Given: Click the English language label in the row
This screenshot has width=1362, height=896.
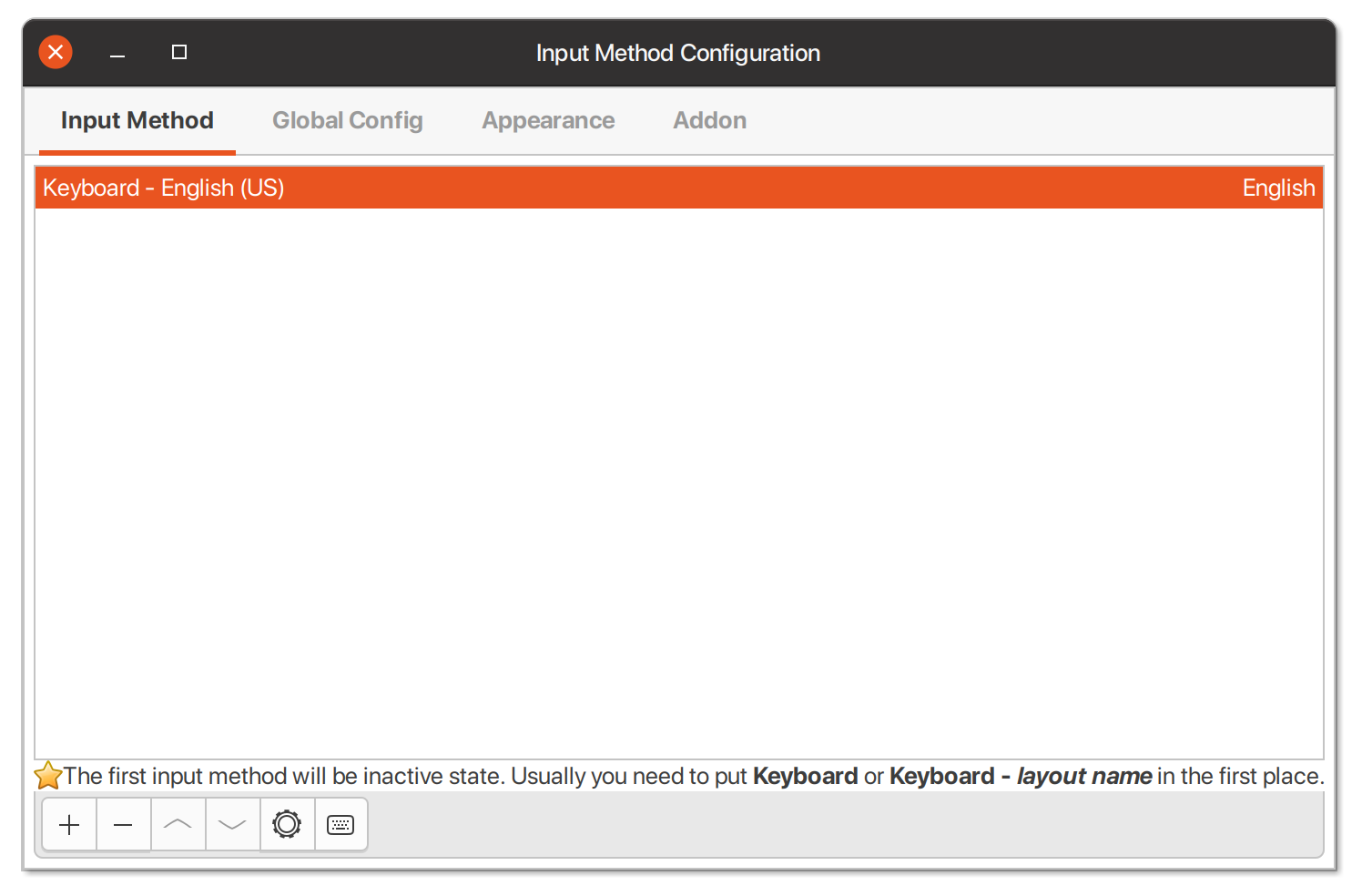Looking at the screenshot, I should coord(1278,188).
